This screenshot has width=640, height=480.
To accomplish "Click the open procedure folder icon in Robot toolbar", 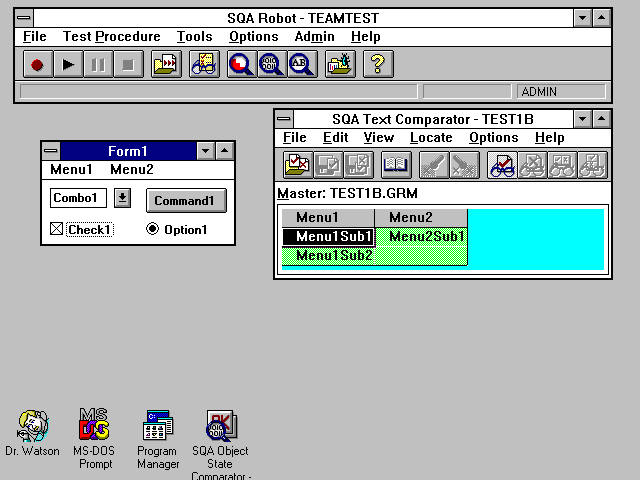I will (165, 65).
